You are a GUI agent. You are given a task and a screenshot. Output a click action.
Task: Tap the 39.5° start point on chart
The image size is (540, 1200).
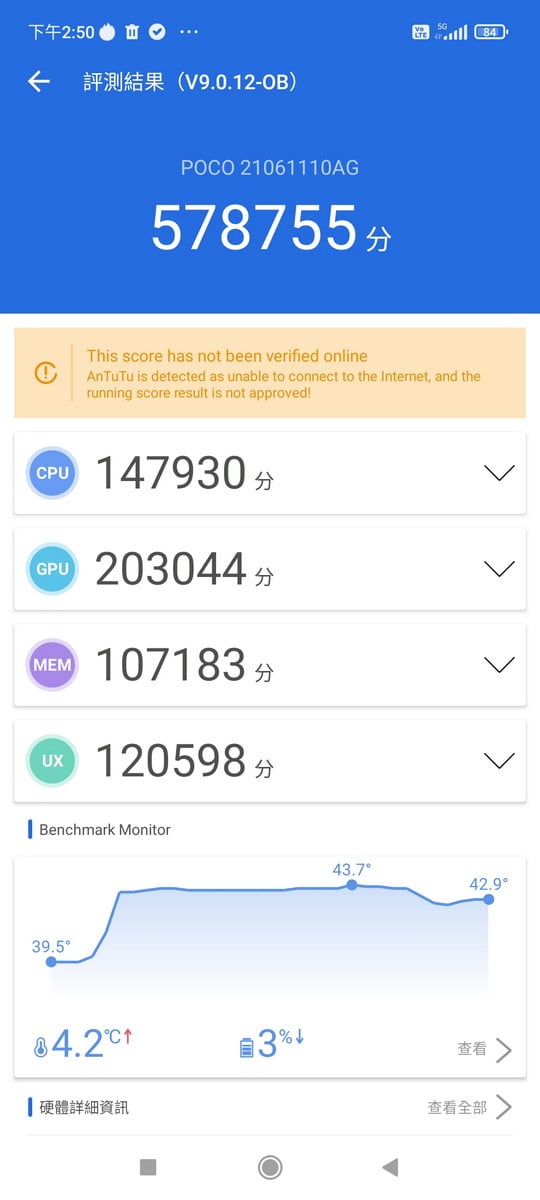(51, 961)
